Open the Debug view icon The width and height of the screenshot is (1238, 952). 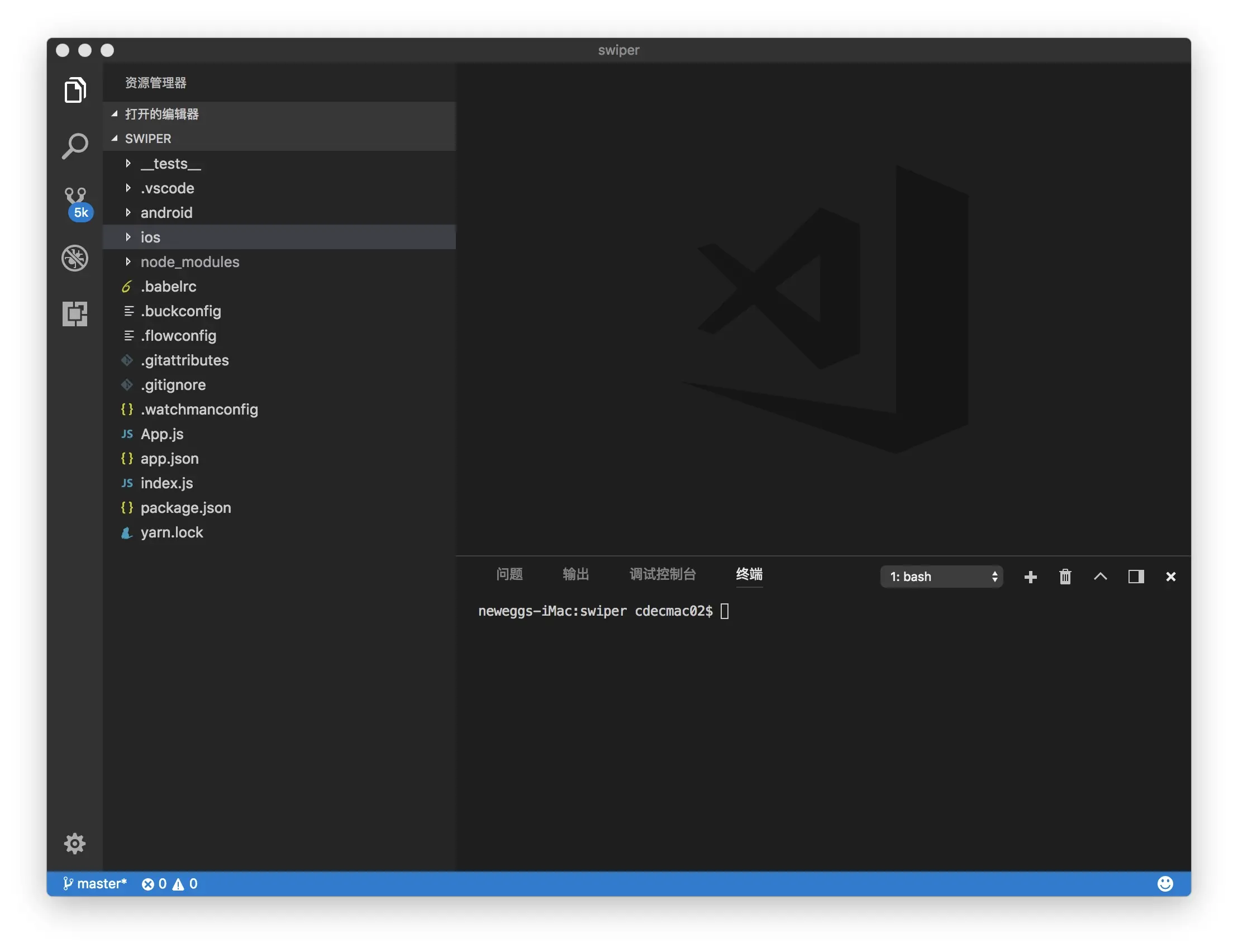[75, 259]
